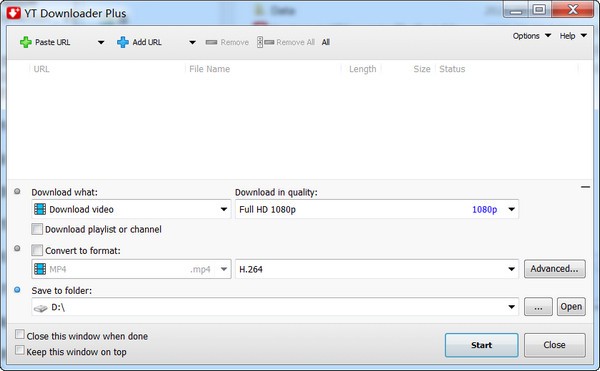Sort by the Length column header

(x=362, y=69)
